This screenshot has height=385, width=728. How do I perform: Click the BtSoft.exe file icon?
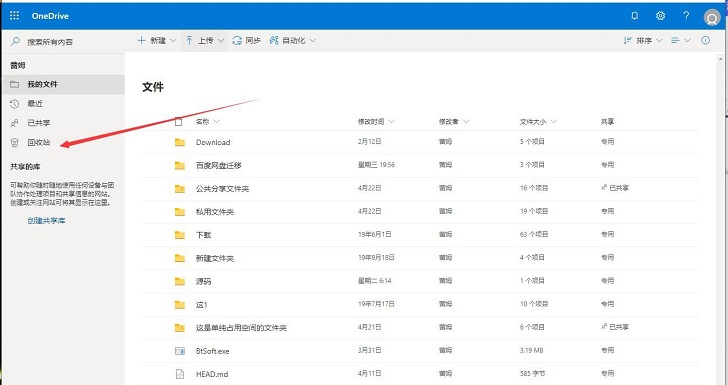click(x=180, y=351)
